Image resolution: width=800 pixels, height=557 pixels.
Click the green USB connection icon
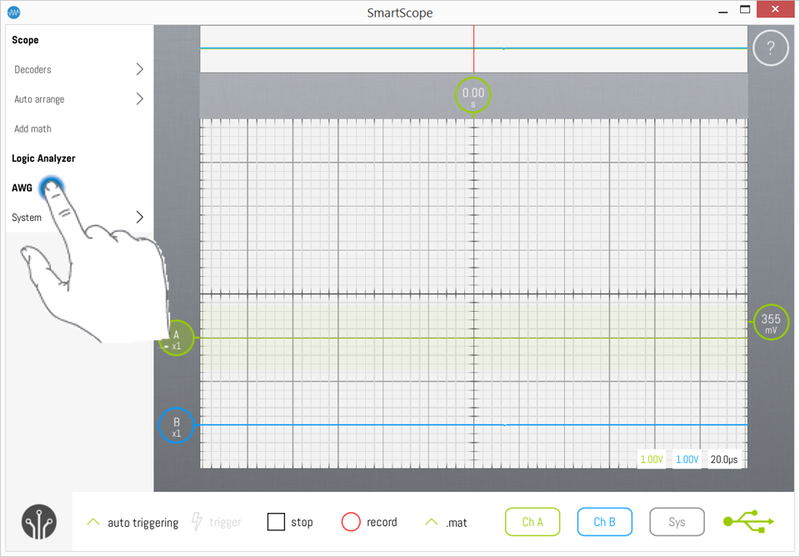[746, 522]
